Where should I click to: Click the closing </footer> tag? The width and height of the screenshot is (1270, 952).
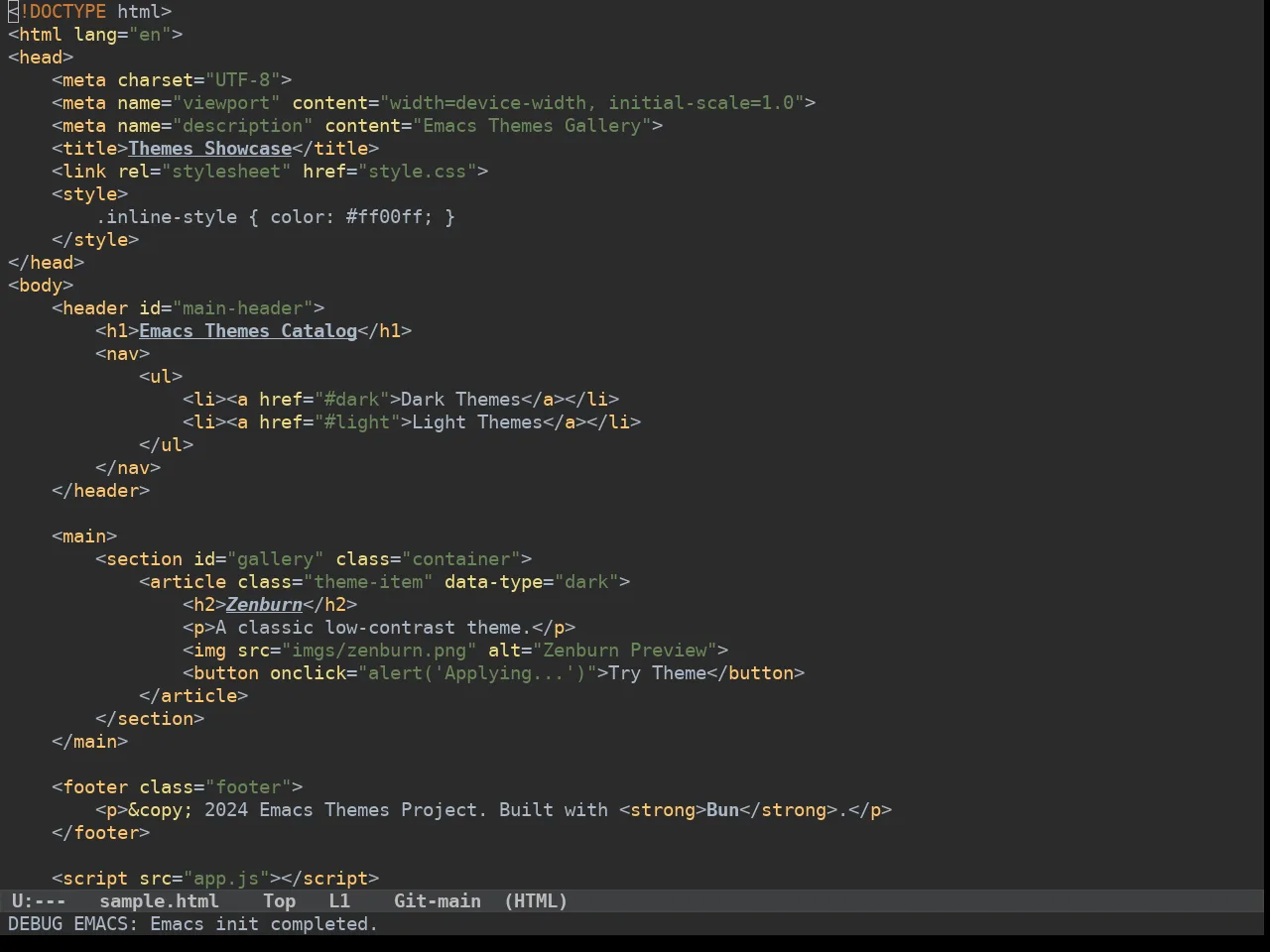coord(100,833)
